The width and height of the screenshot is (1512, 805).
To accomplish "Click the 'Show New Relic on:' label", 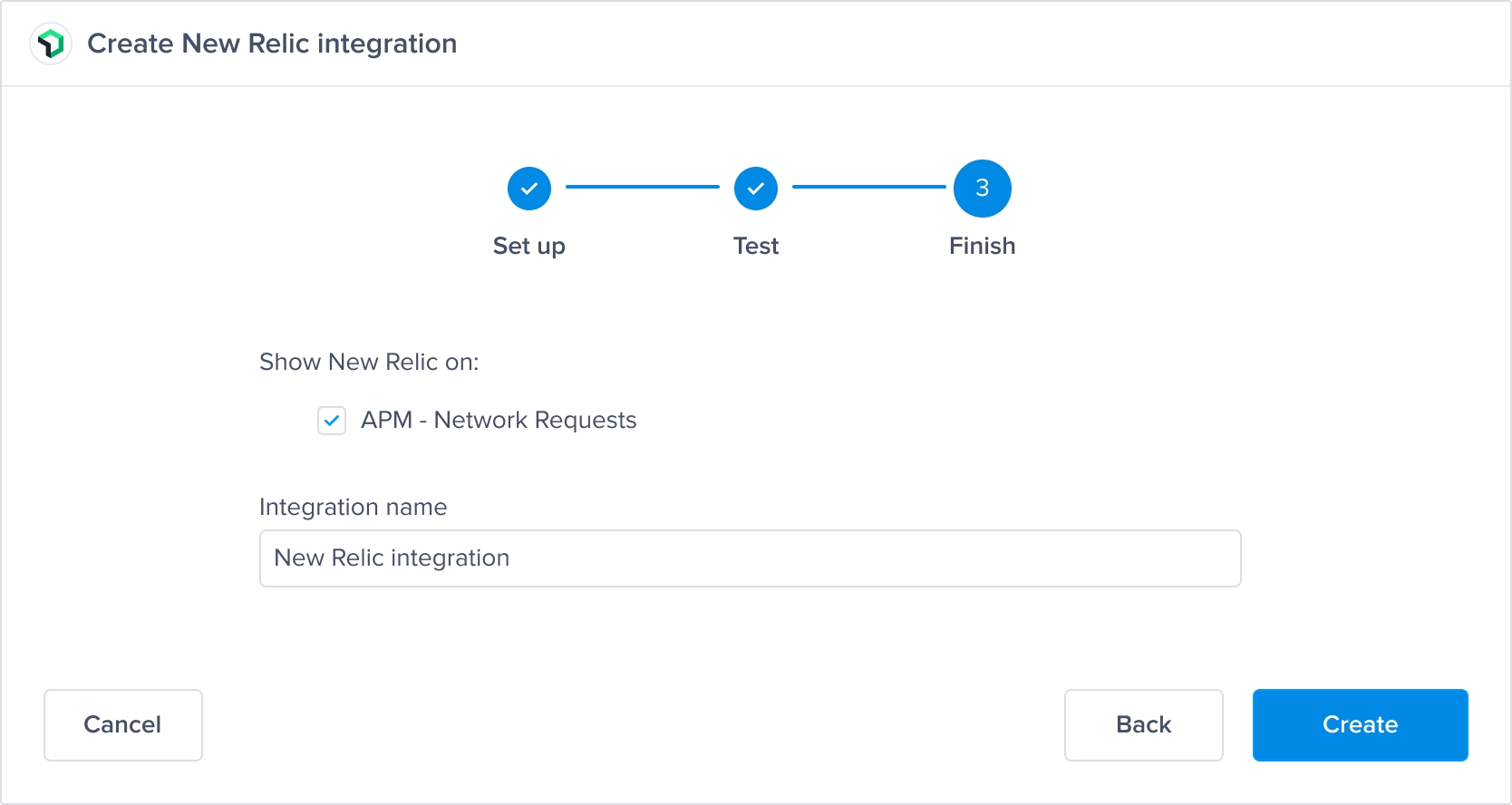I will (x=369, y=362).
